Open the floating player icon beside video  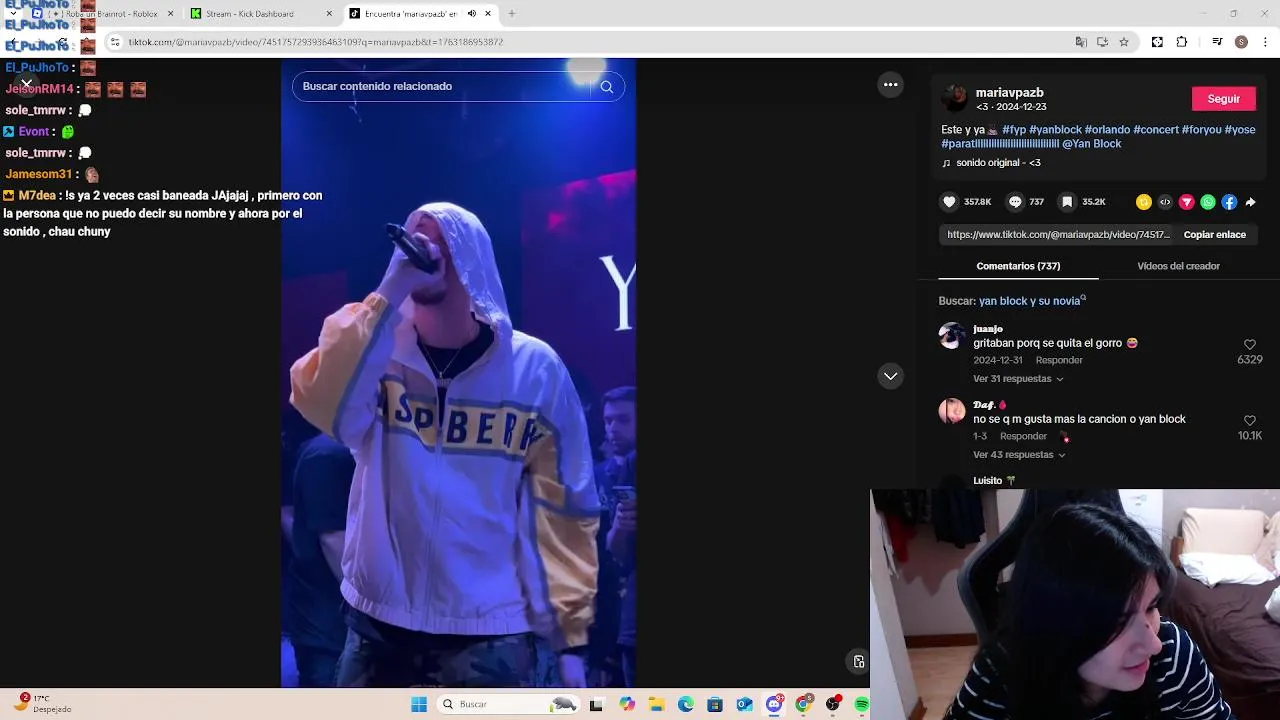pyautogui.click(x=858, y=661)
